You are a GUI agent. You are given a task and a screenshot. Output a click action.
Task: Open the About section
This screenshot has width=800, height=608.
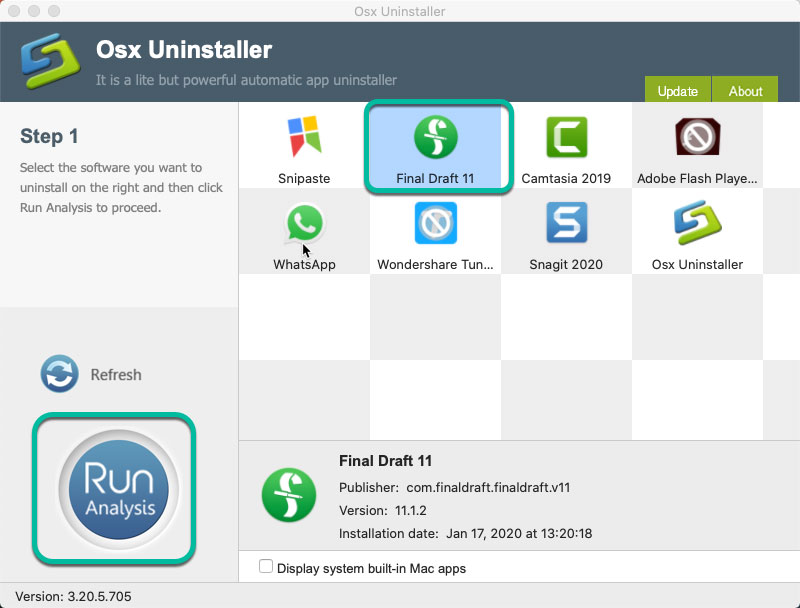744,90
